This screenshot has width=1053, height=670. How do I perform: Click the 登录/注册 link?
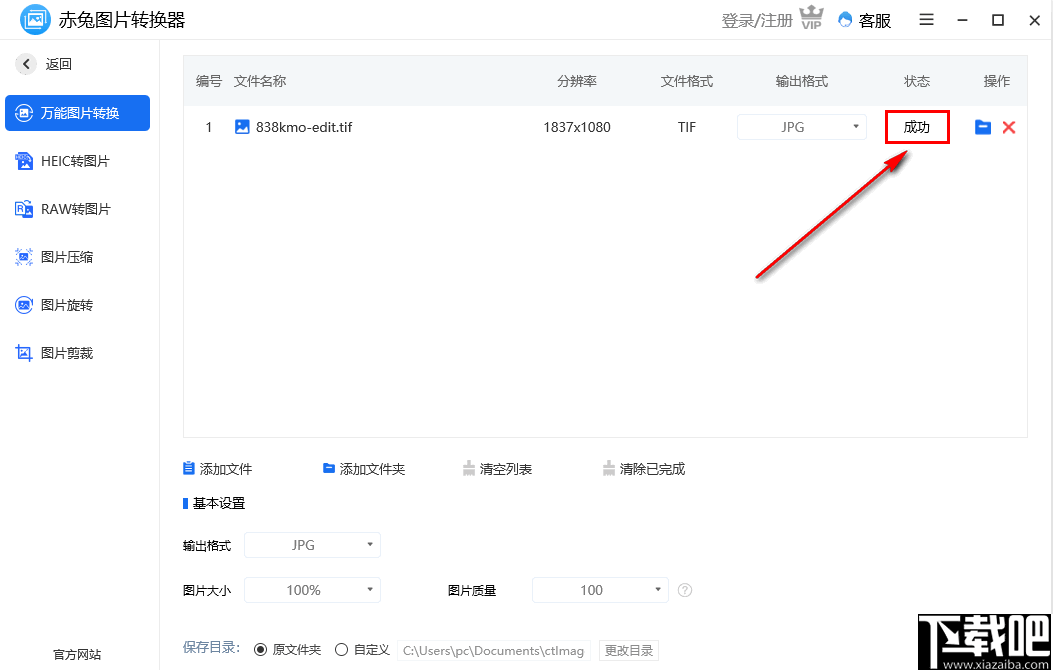(756, 20)
